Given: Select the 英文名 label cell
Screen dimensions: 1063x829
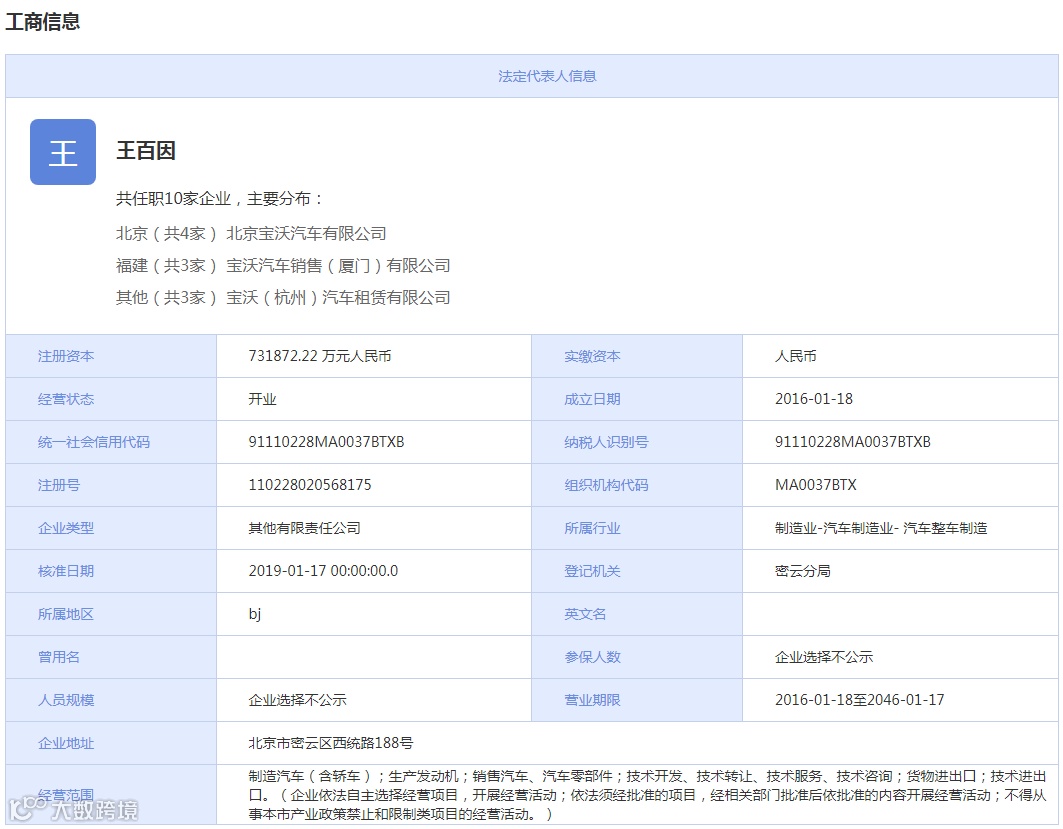Looking at the screenshot, I should click(637, 614).
